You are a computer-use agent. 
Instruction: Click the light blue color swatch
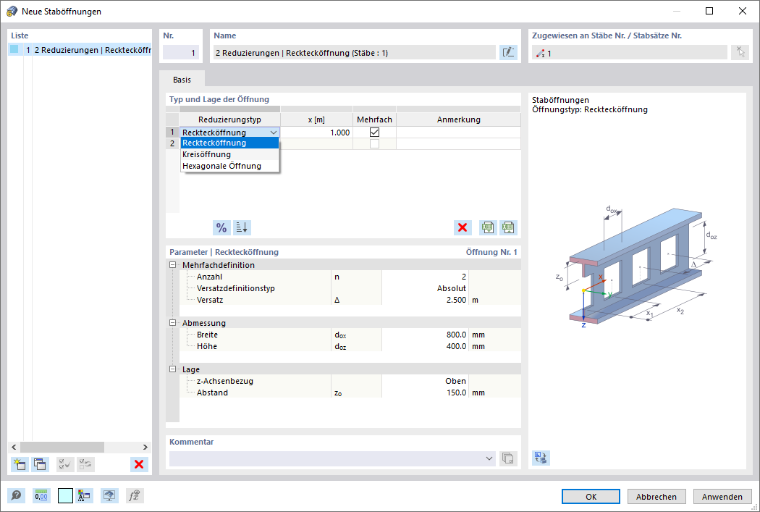point(65,496)
